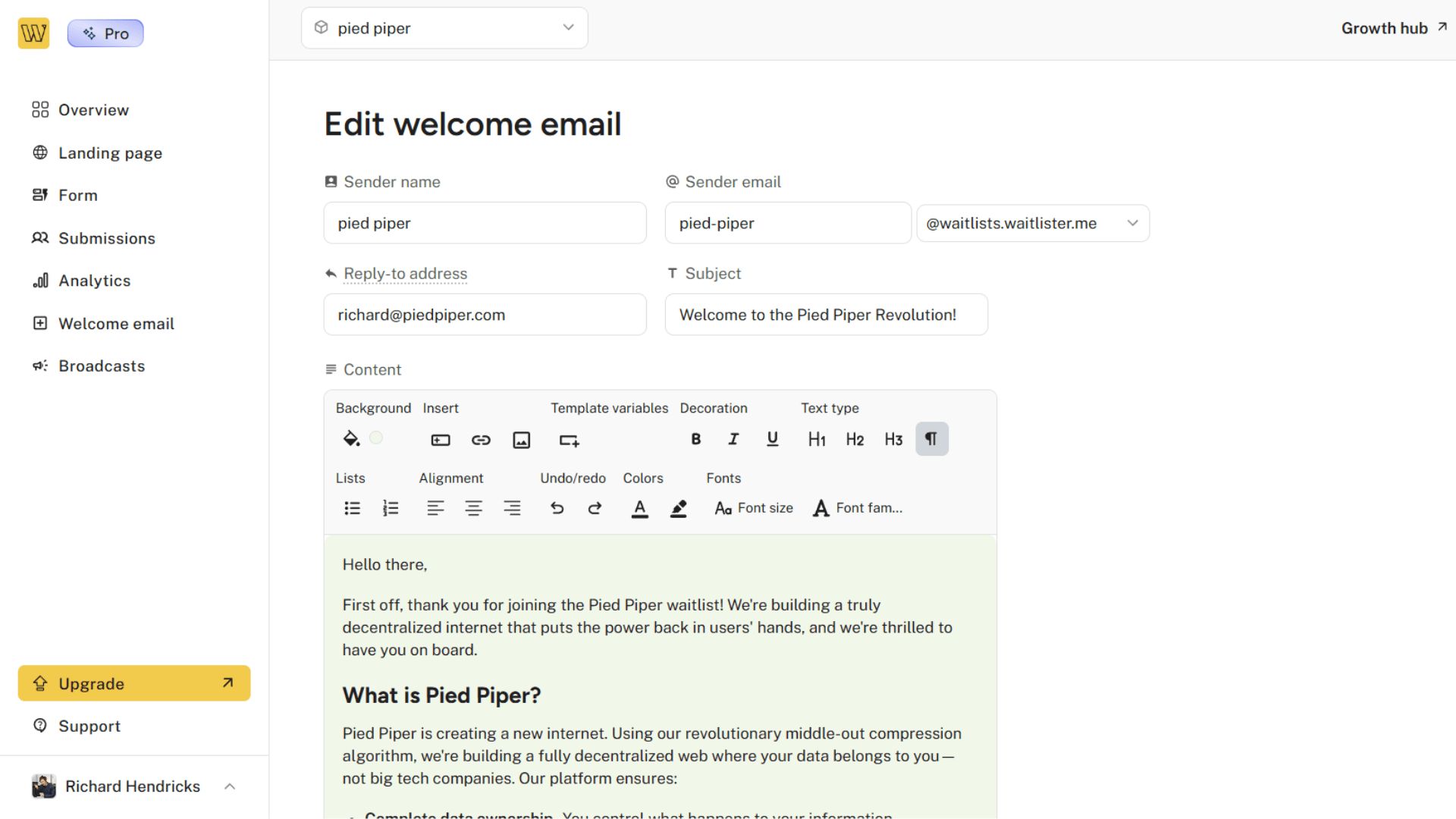Open the pied piper waitlist dropdown

point(444,28)
